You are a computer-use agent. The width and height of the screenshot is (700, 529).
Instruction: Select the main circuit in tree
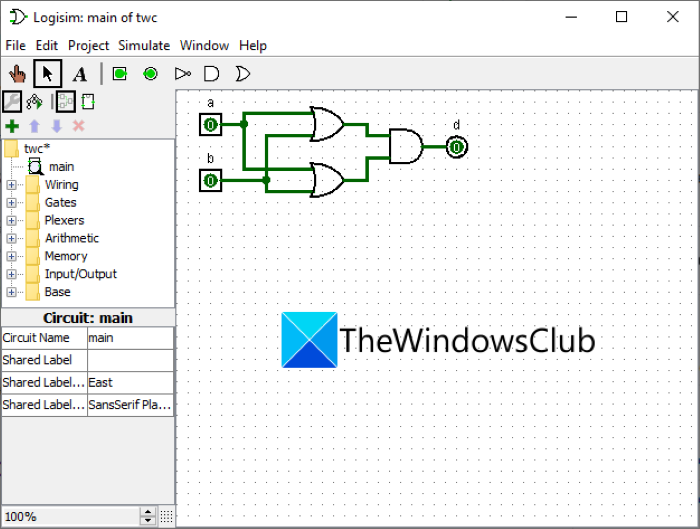pyautogui.click(x=61, y=167)
